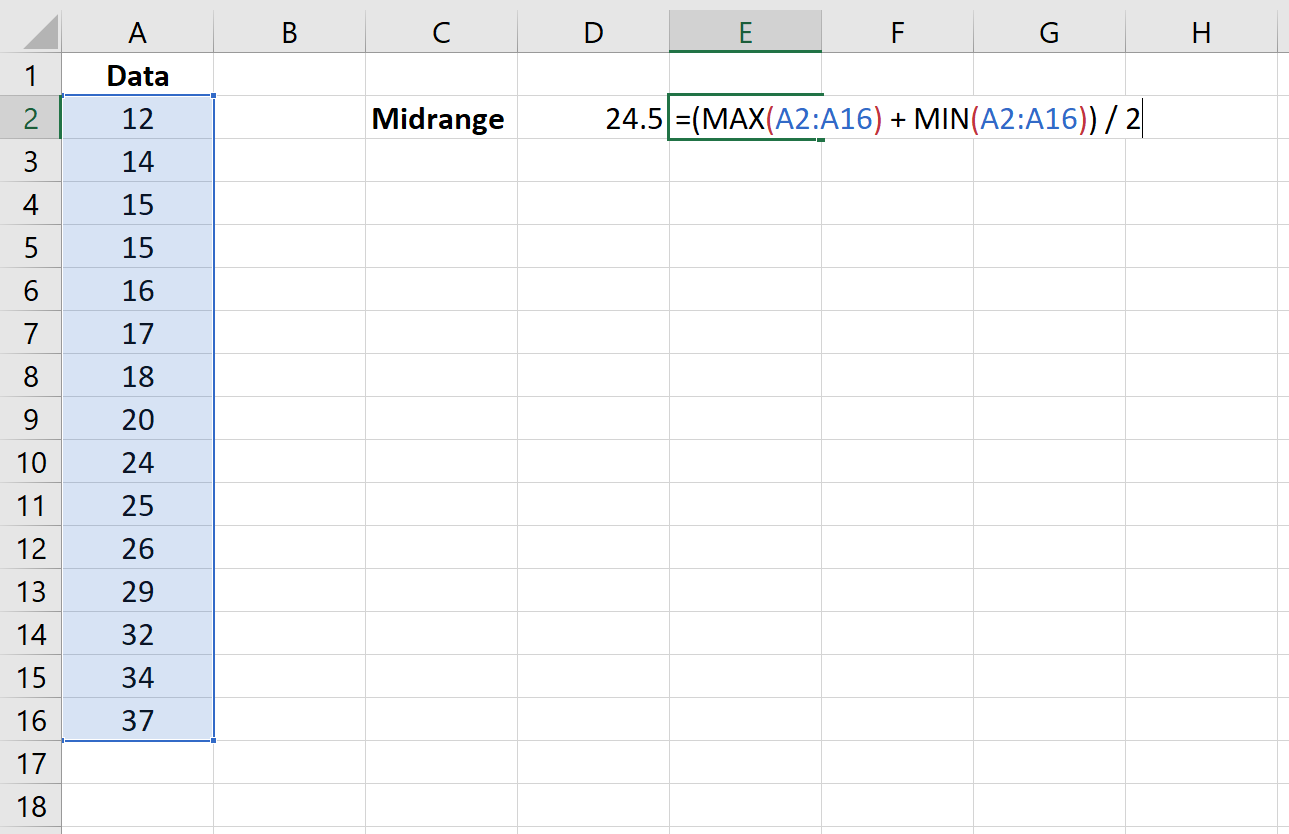
Task: Click cell A4 containing 15
Action: pos(138,204)
